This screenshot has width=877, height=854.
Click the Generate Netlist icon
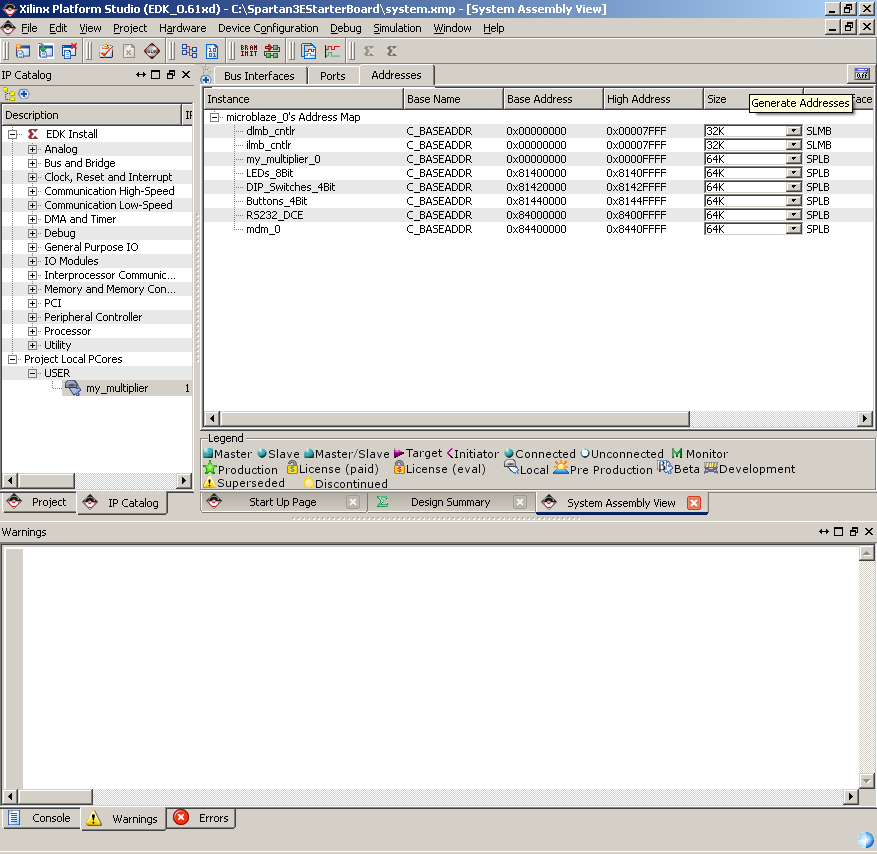(x=189, y=51)
